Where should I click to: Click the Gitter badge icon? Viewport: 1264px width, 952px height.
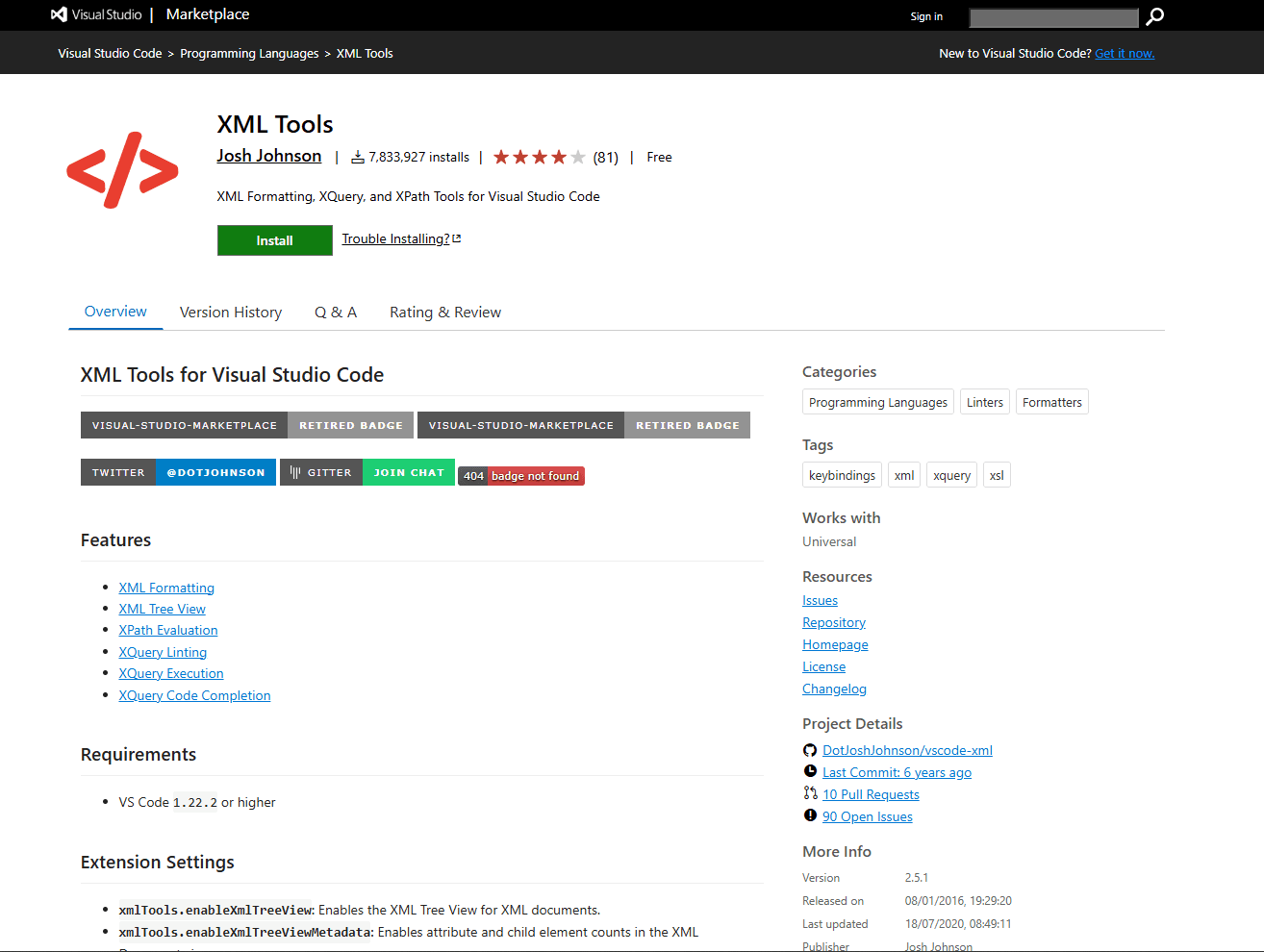tap(295, 472)
